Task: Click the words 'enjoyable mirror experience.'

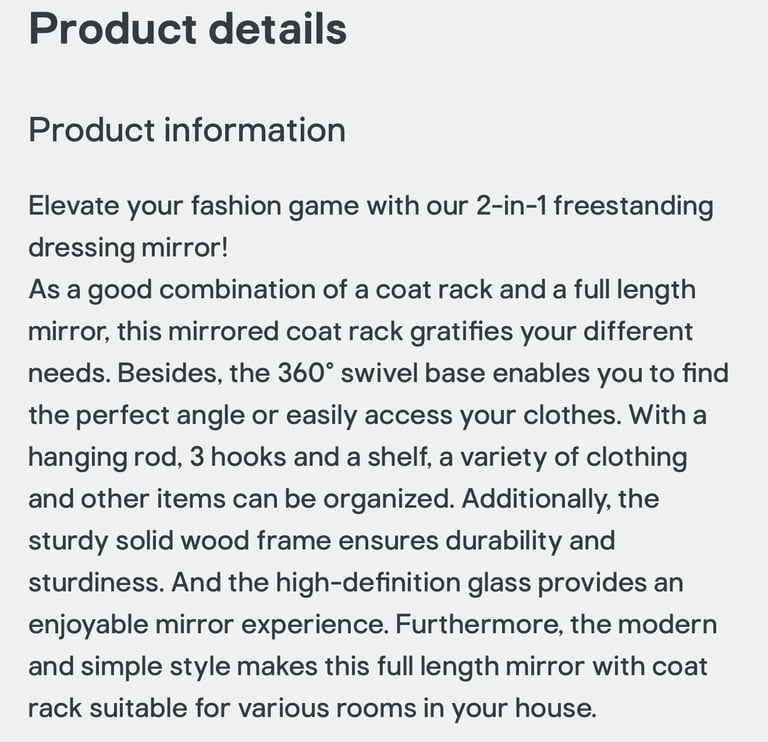Action: pos(208,625)
